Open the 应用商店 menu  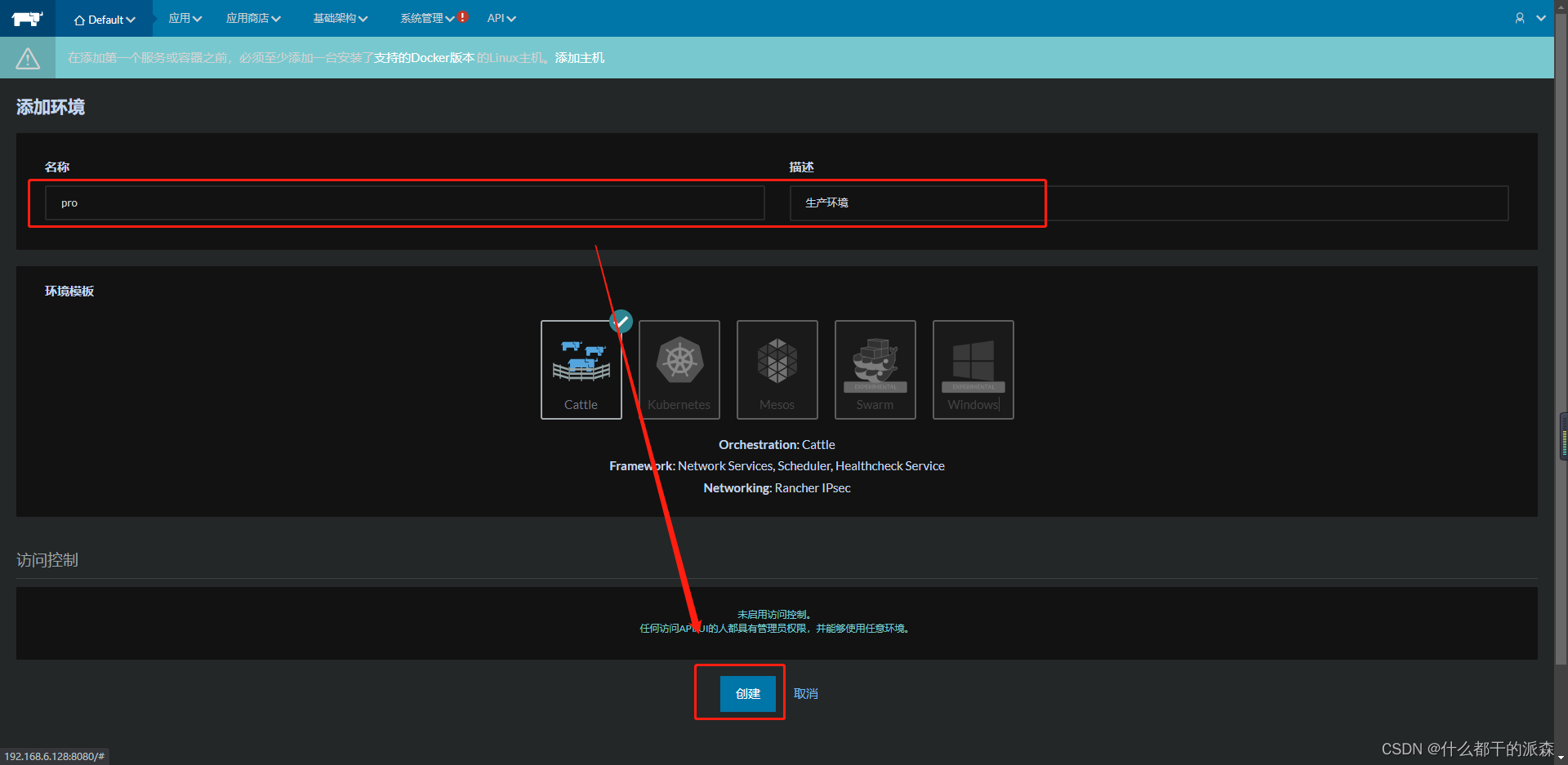253,18
